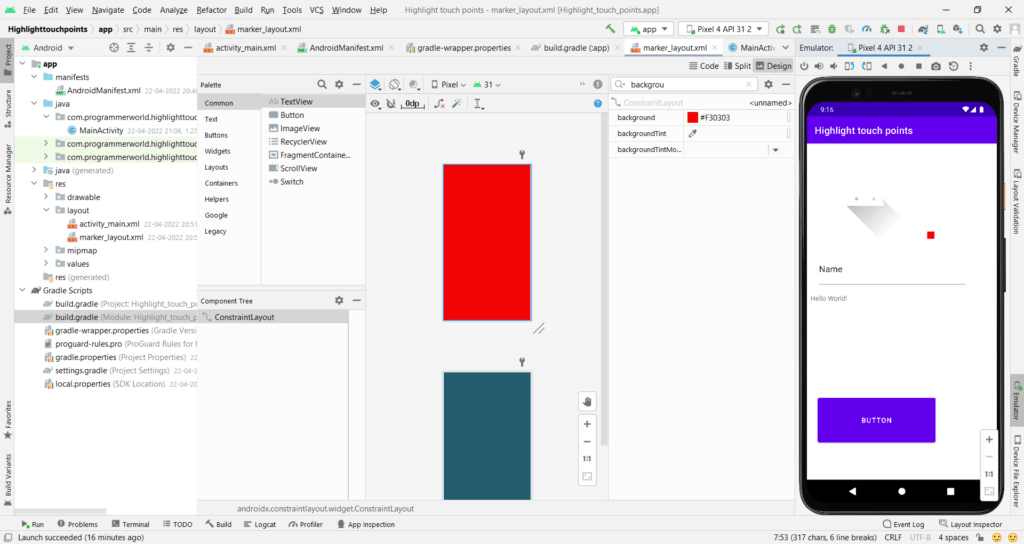1024x544 pixels.
Task: Take emulator screenshot with camera icon
Action: coord(936,66)
